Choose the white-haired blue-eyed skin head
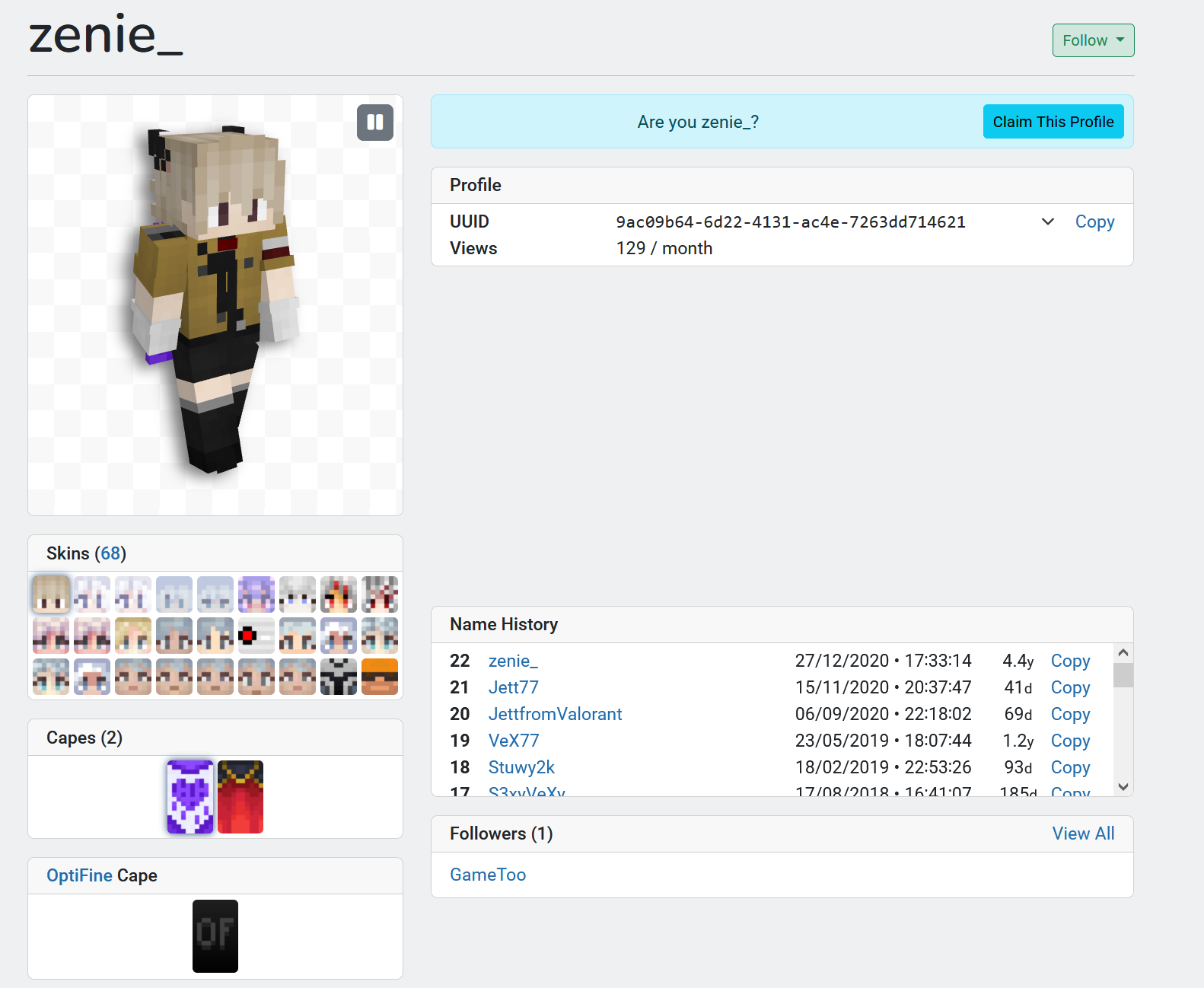1204x988 pixels. (x=298, y=594)
